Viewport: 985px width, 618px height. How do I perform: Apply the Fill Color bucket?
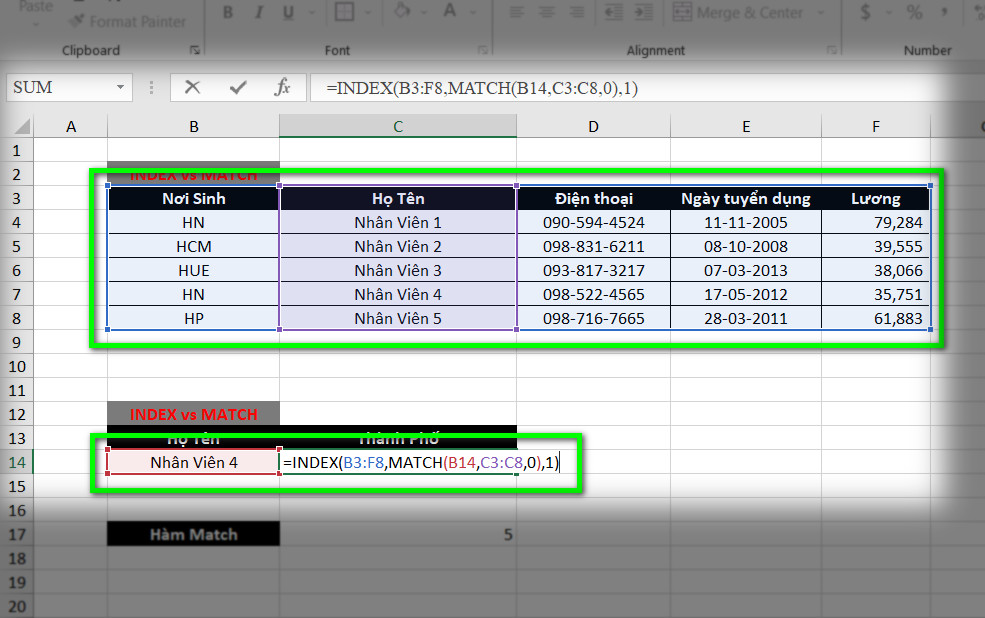tap(402, 11)
